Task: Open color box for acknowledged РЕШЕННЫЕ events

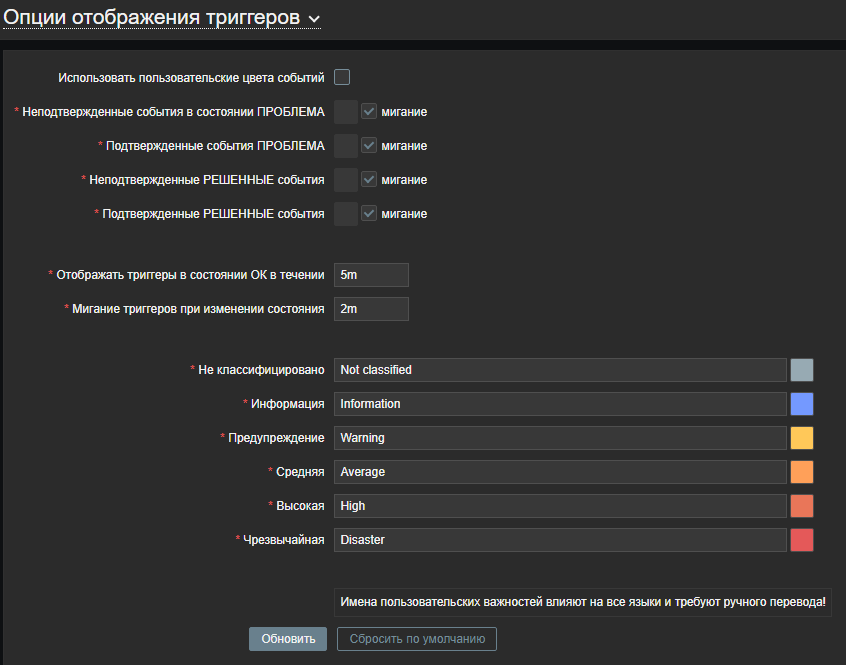Action: (346, 214)
